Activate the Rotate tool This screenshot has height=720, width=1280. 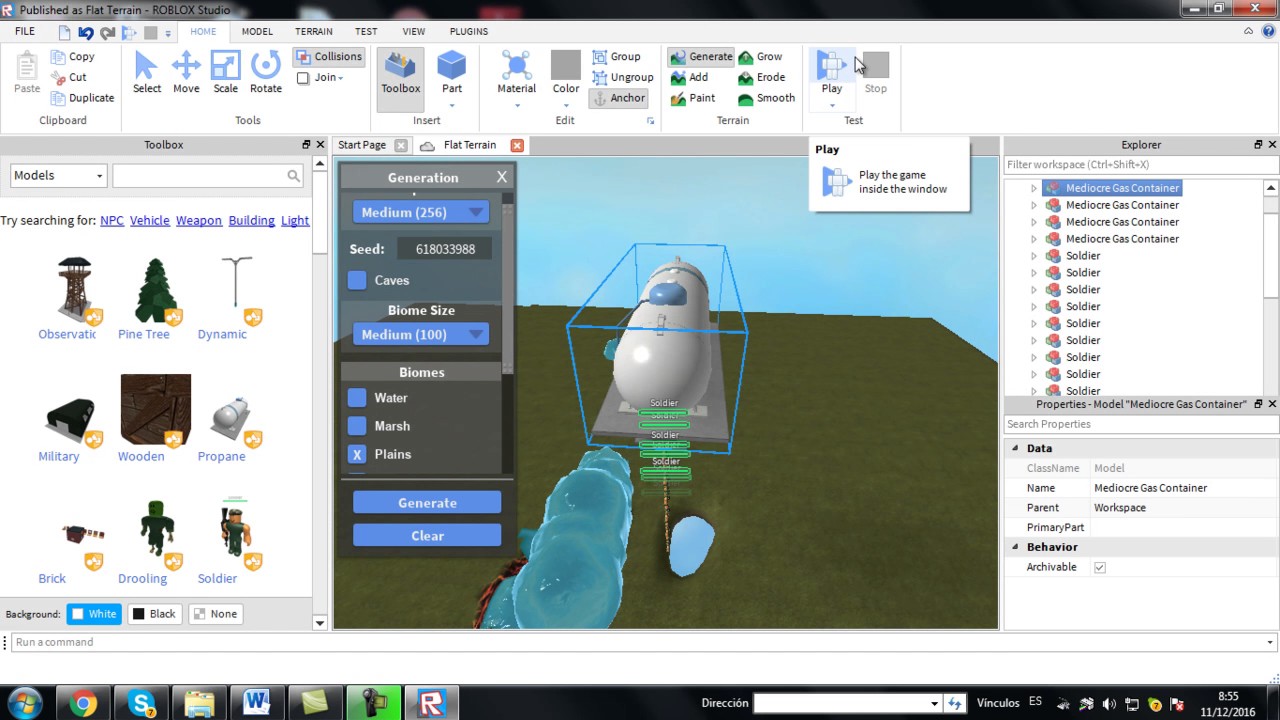click(266, 72)
